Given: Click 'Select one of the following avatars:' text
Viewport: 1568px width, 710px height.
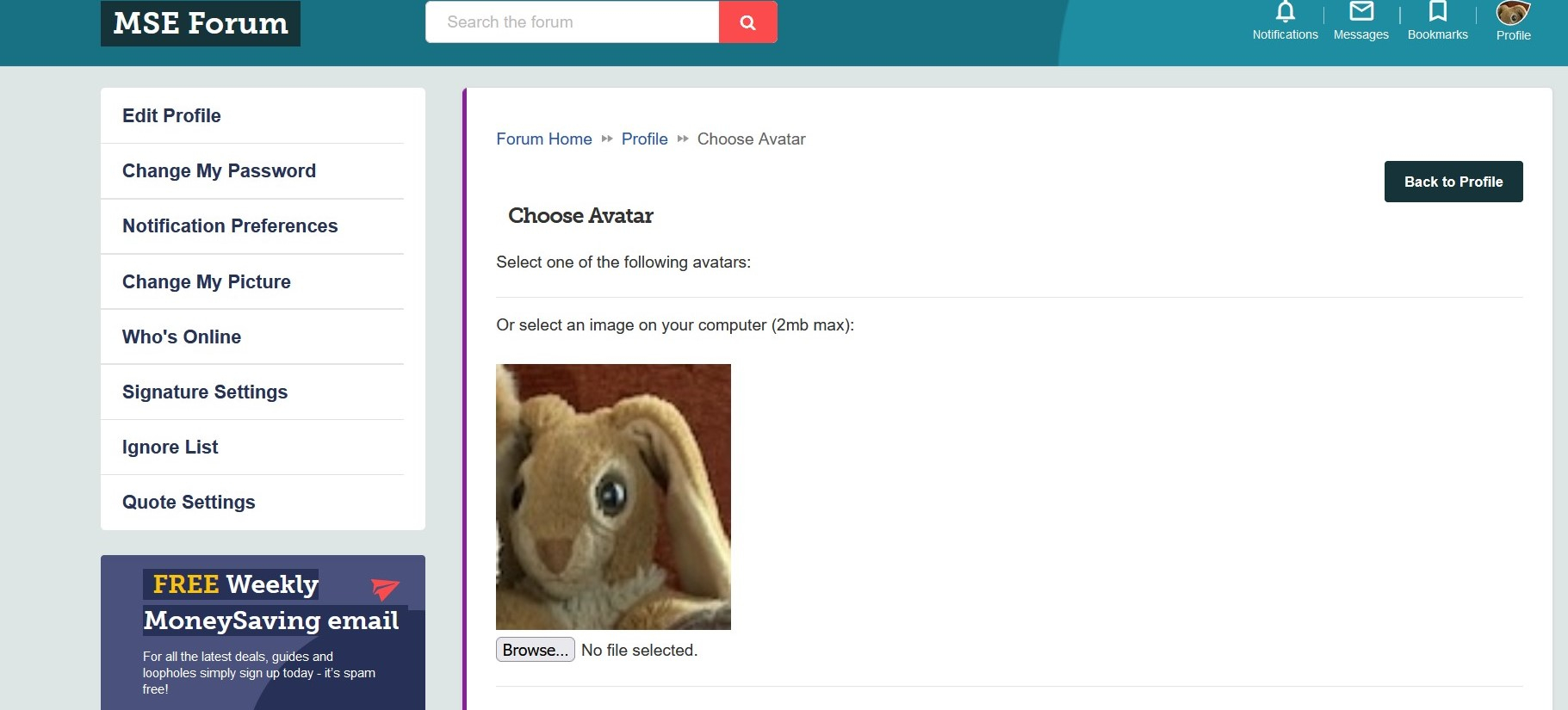Looking at the screenshot, I should click(x=623, y=262).
